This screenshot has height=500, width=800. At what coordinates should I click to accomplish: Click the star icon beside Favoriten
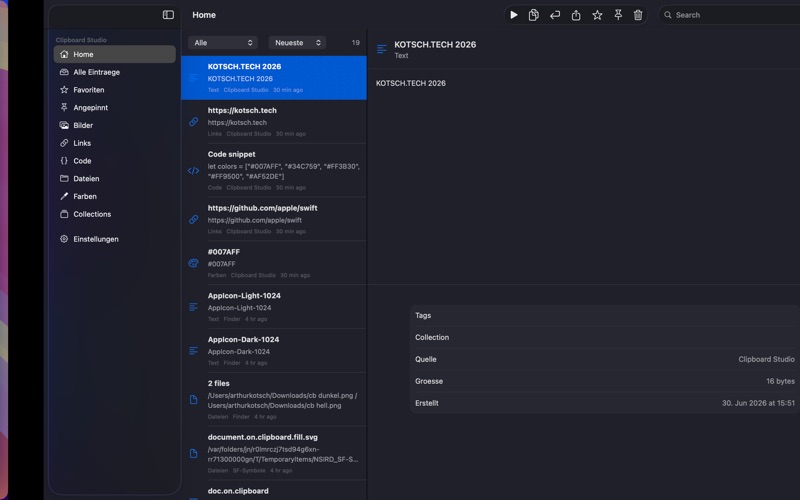pyautogui.click(x=64, y=90)
